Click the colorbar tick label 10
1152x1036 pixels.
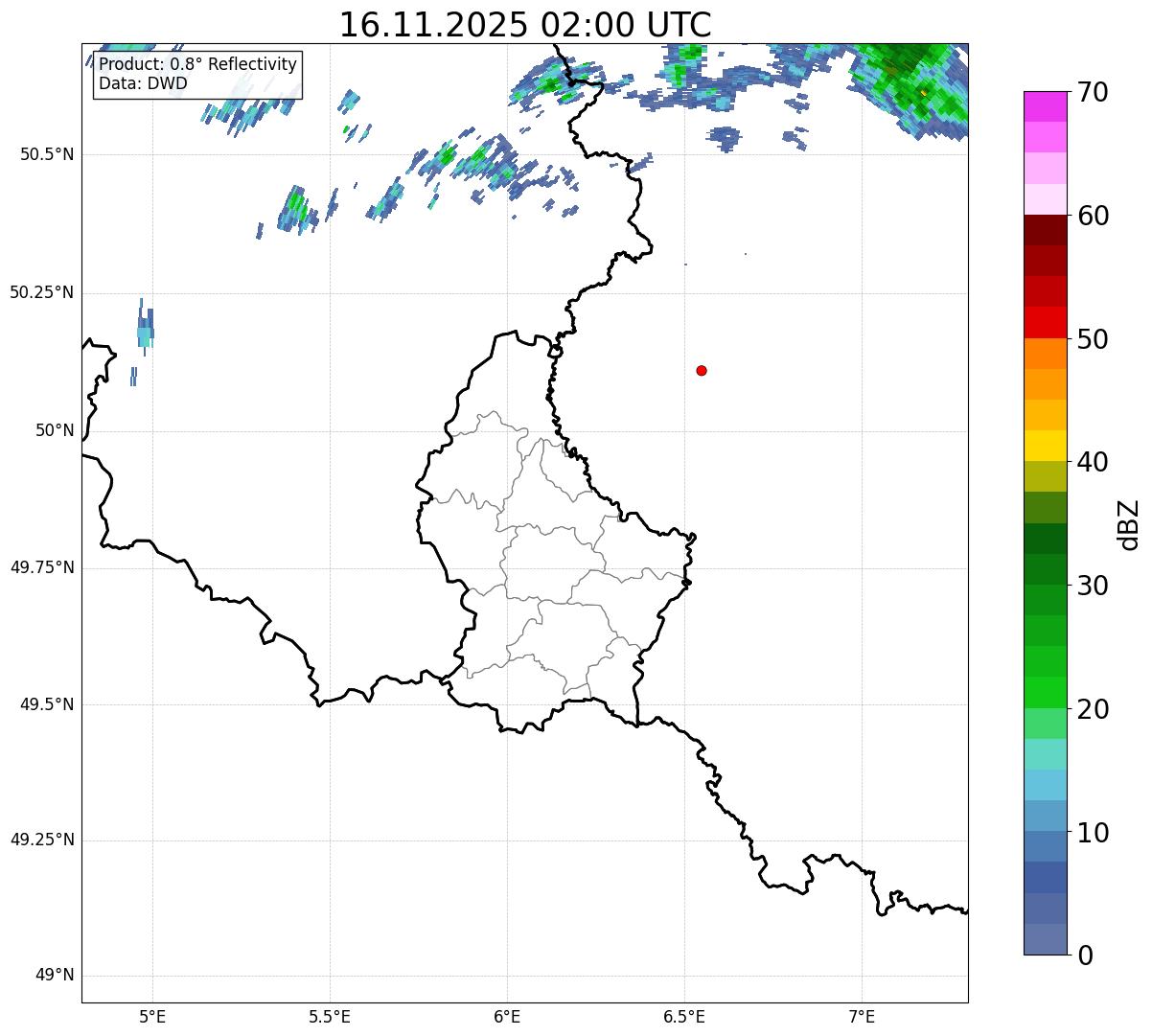1093,832
